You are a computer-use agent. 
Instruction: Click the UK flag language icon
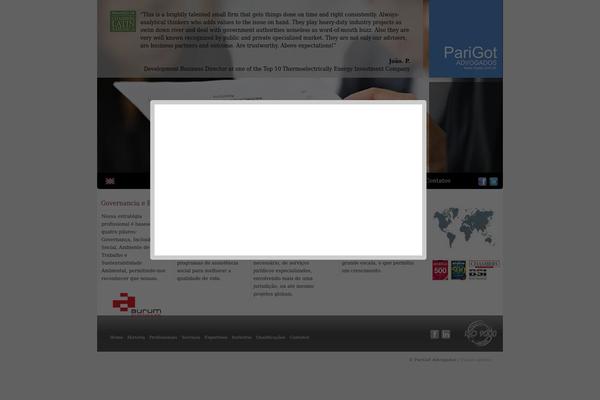(110, 181)
